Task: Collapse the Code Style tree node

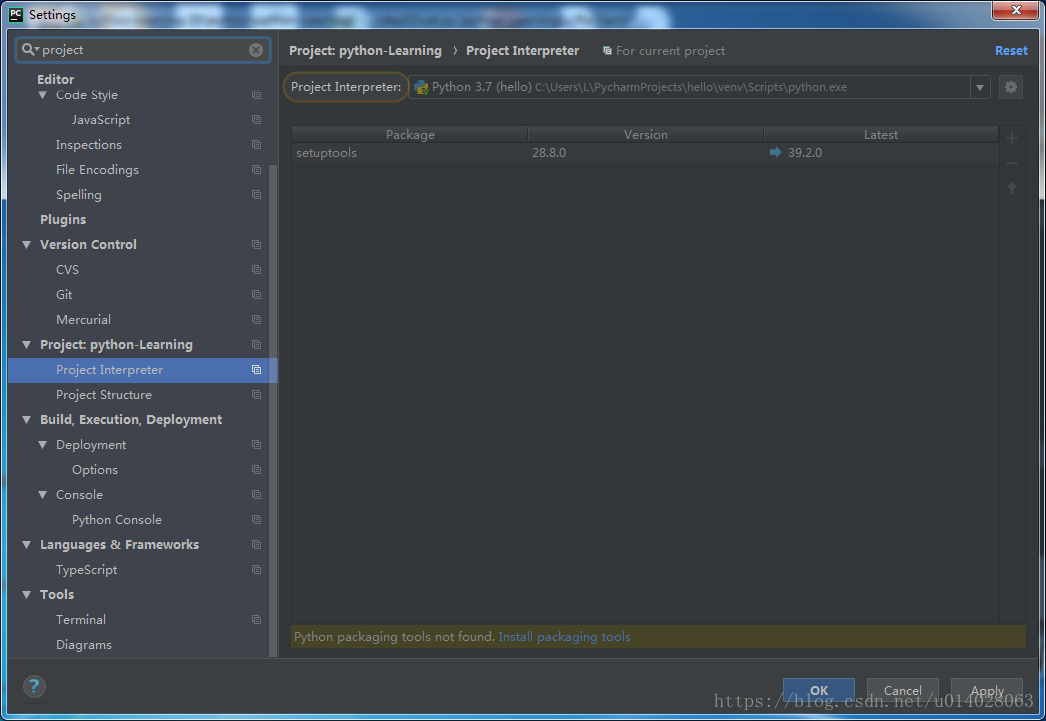Action: (43, 95)
